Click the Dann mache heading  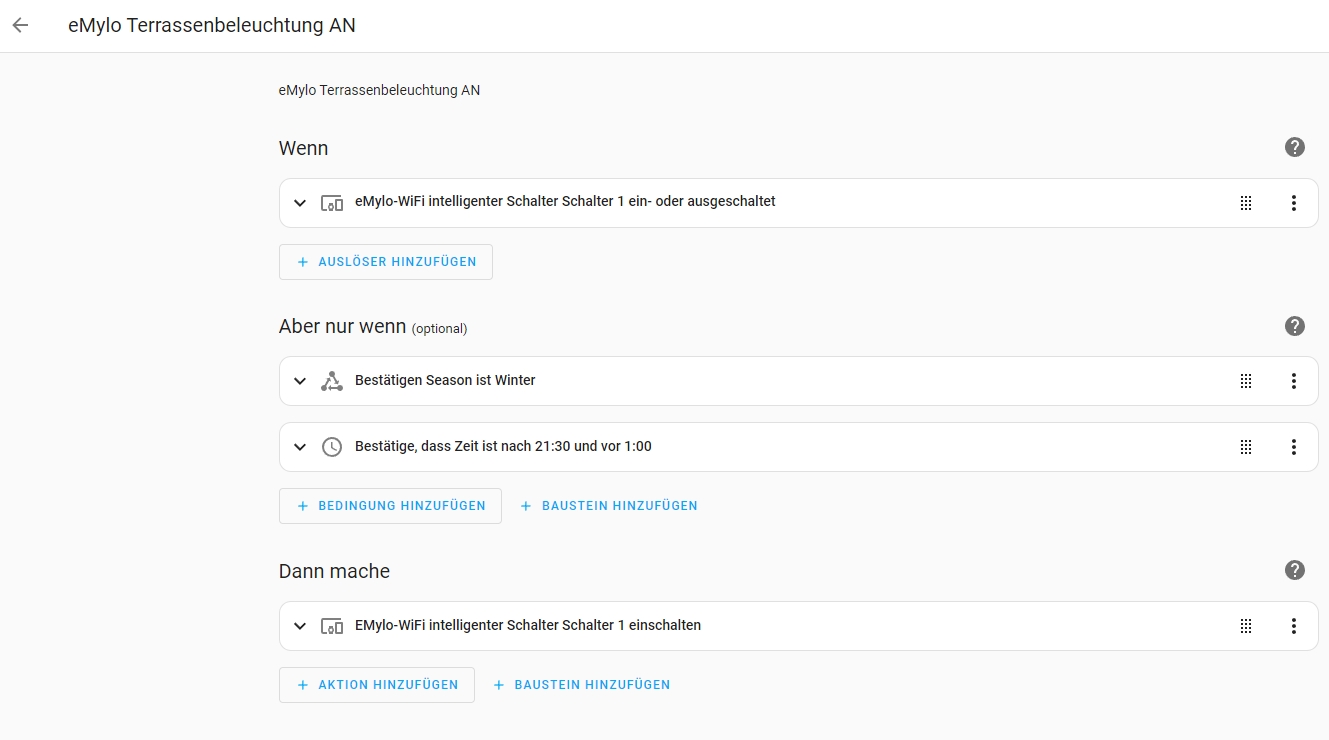point(335,571)
